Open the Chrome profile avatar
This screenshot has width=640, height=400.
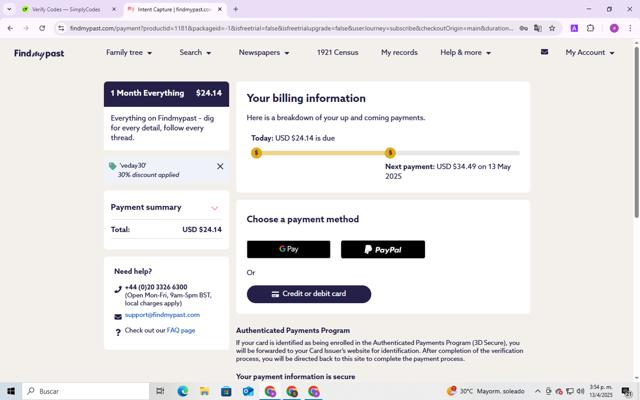click(x=614, y=28)
